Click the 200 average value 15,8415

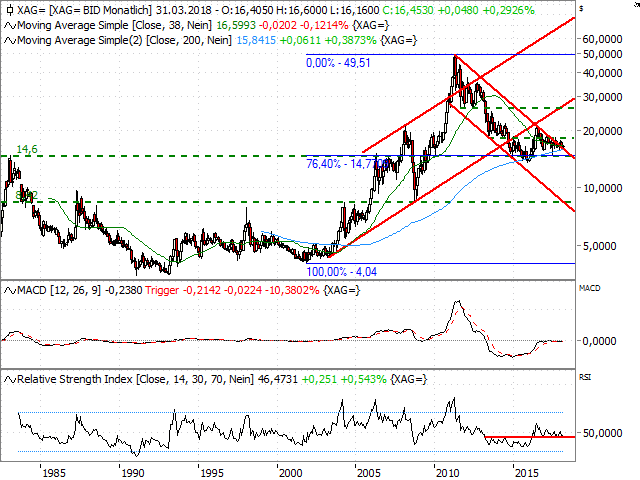coord(256,40)
